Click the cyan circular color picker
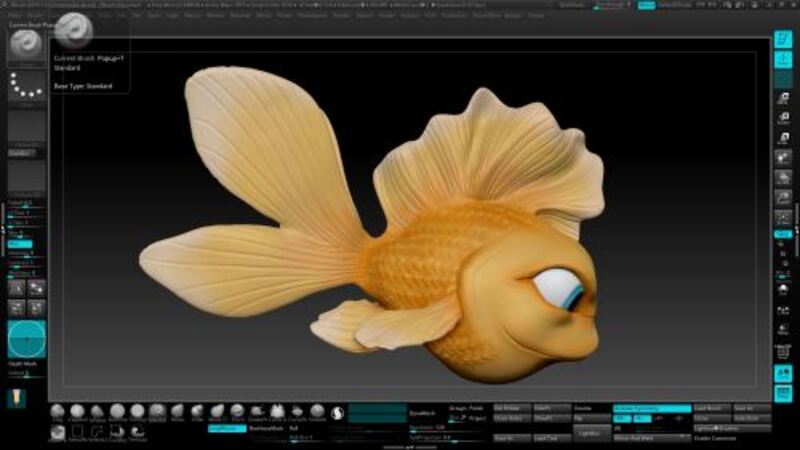This screenshot has width=800, height=450. coord(27,339)
